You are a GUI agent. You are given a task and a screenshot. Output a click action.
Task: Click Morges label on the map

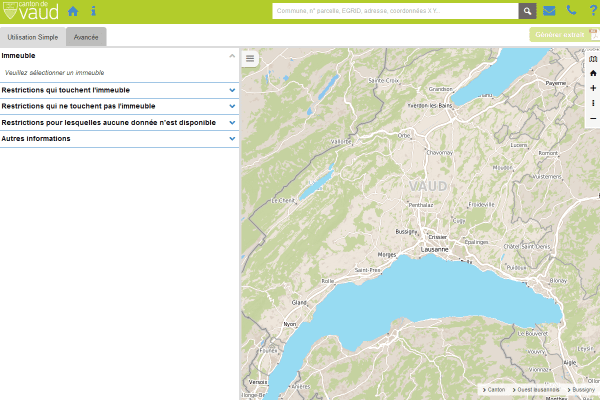click(387, 255)
